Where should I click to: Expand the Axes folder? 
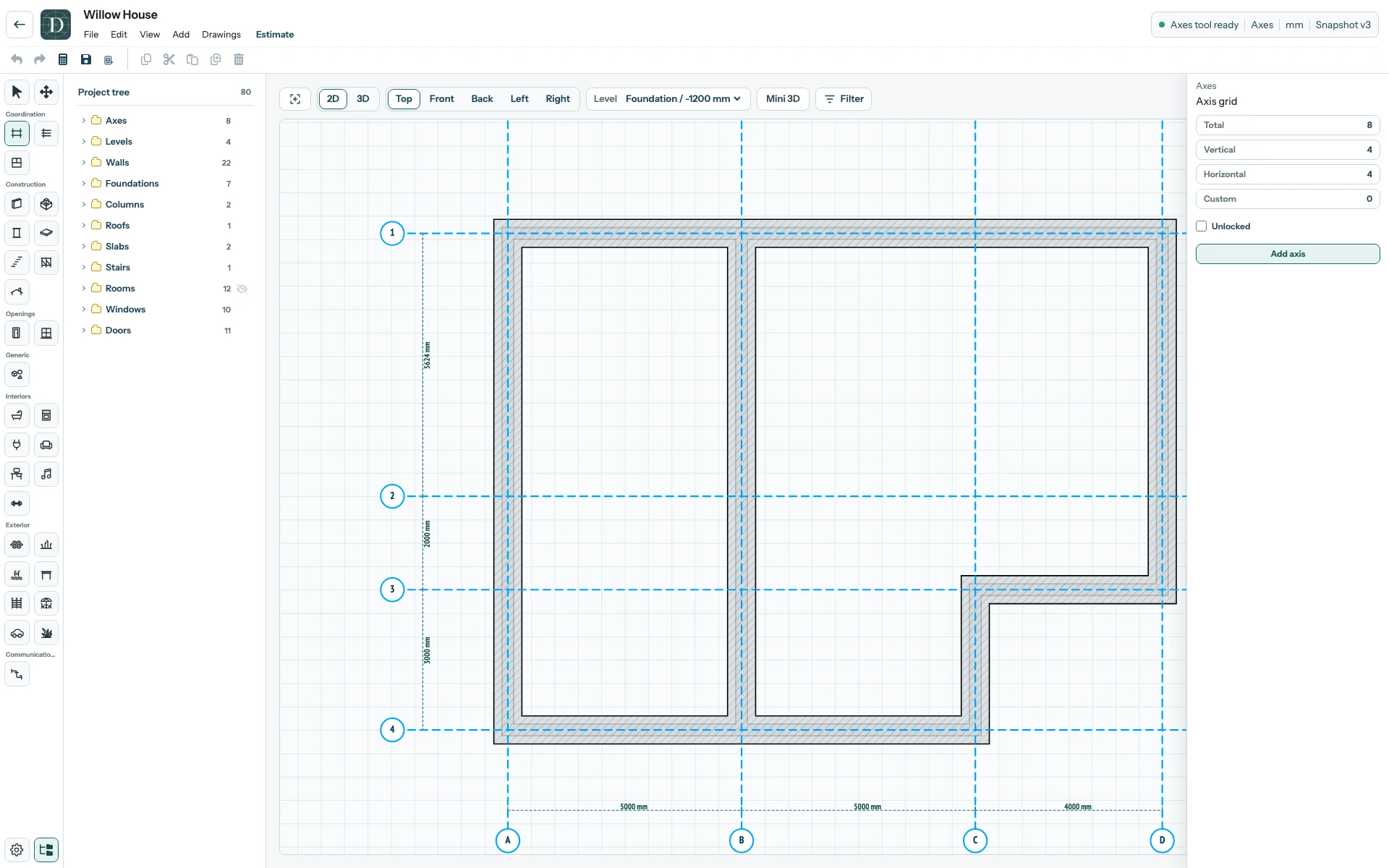pyautogui.click(x=84, y=121)
